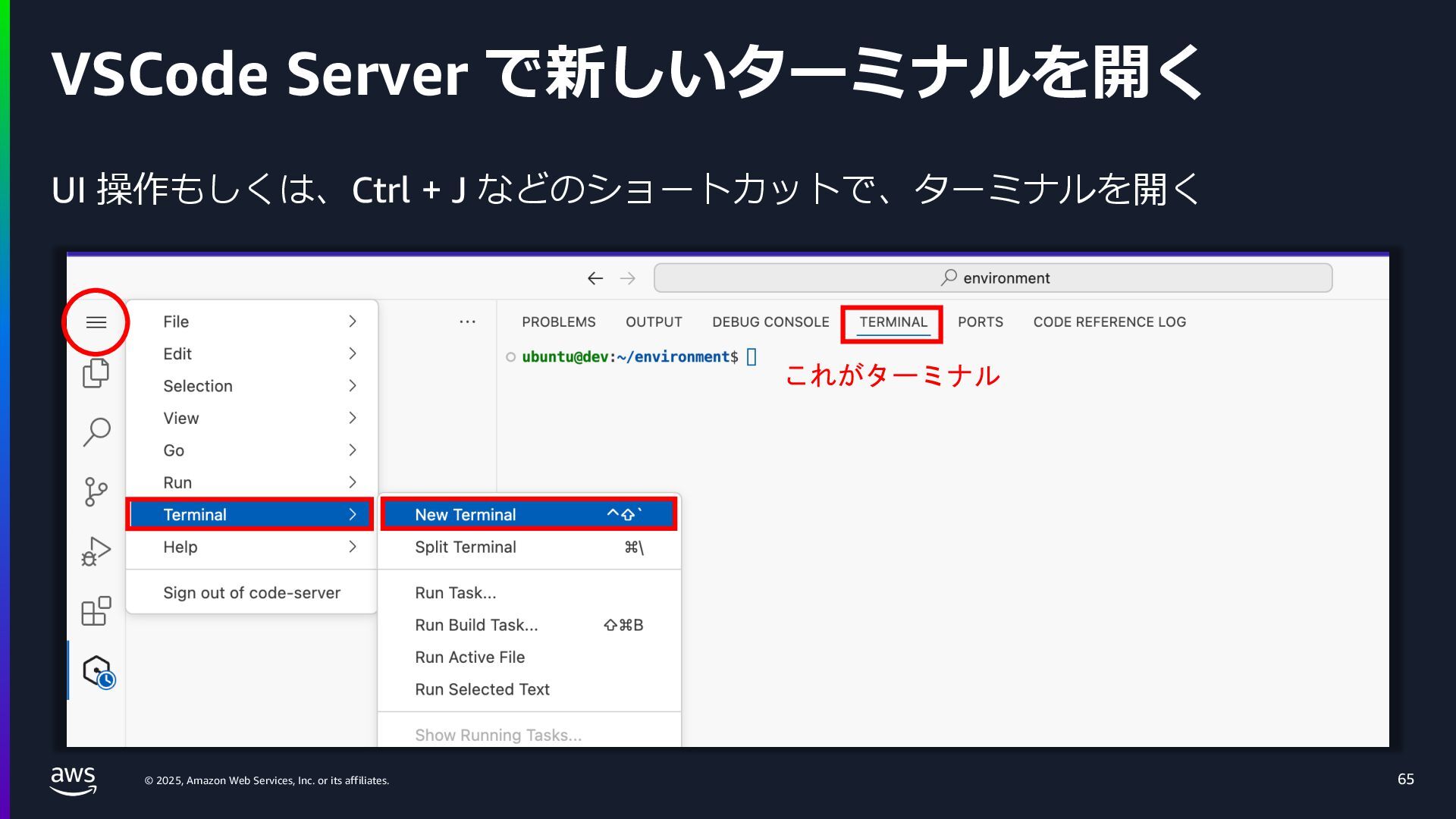Open the Search magnifier in sidebar
The image size is (1456, 819).
96,431
